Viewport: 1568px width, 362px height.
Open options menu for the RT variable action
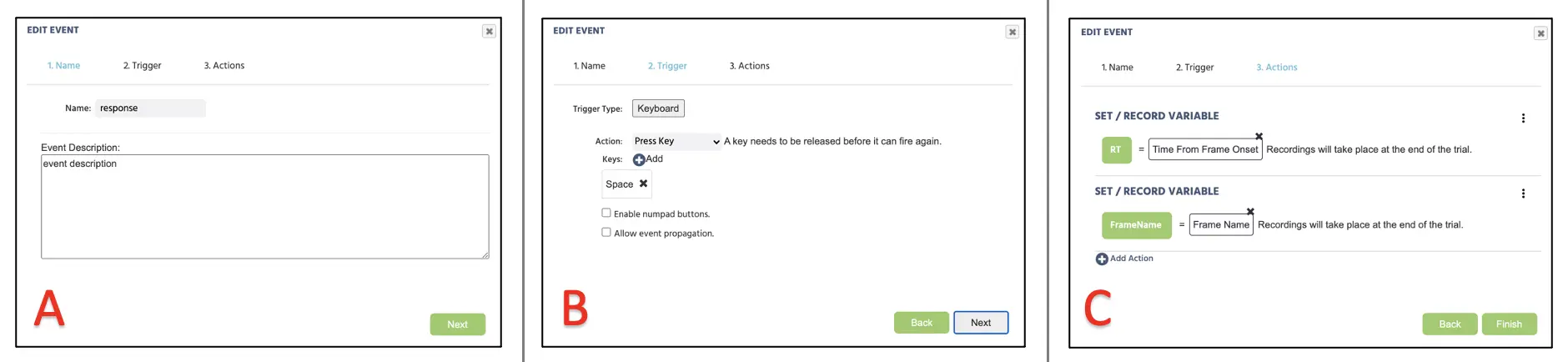point(1523,118)
